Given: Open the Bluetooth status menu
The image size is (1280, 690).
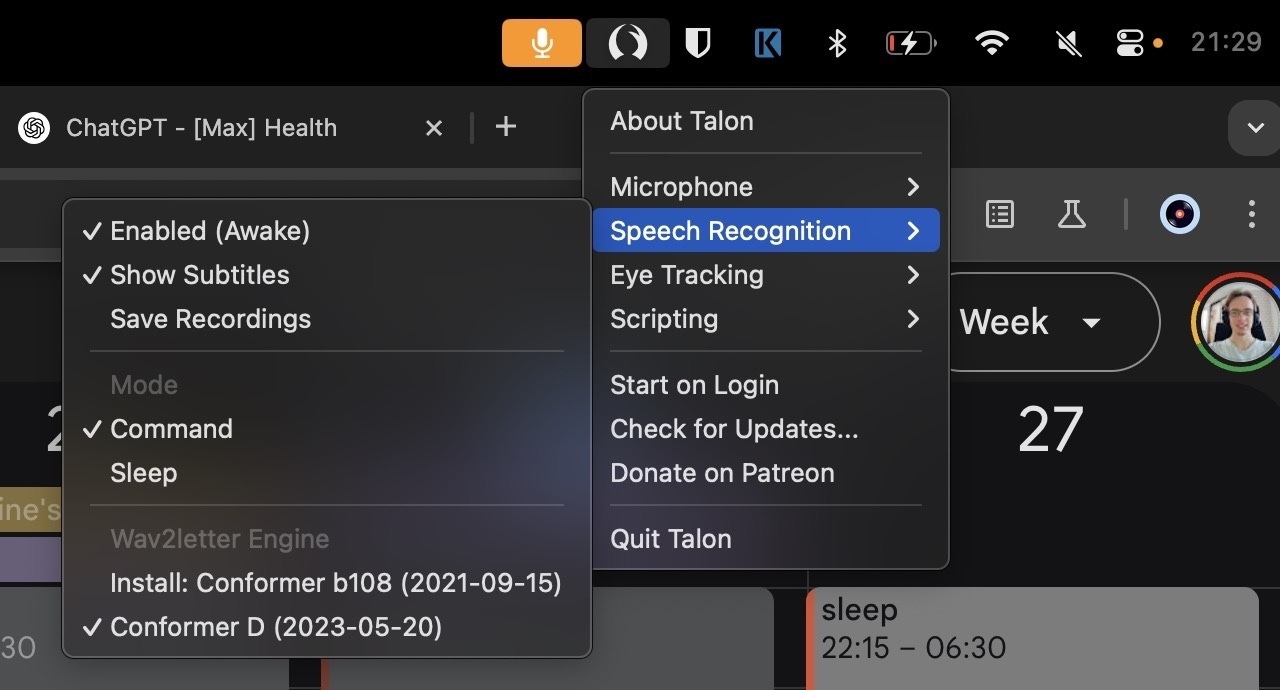Looking at the screenshot, I should coord(837,43).
